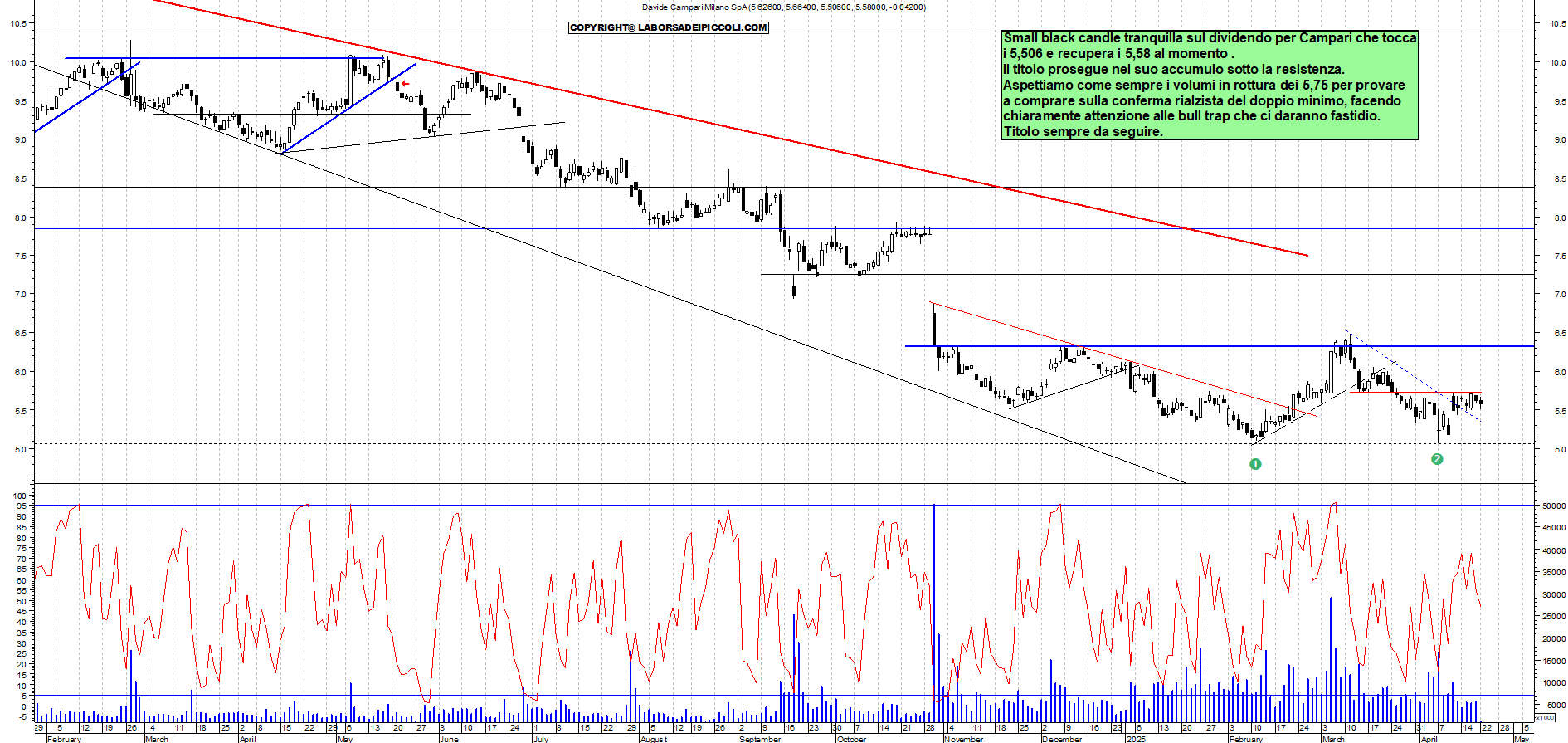Click the green circle marker numbered 2

click(x=1437, y=459)
